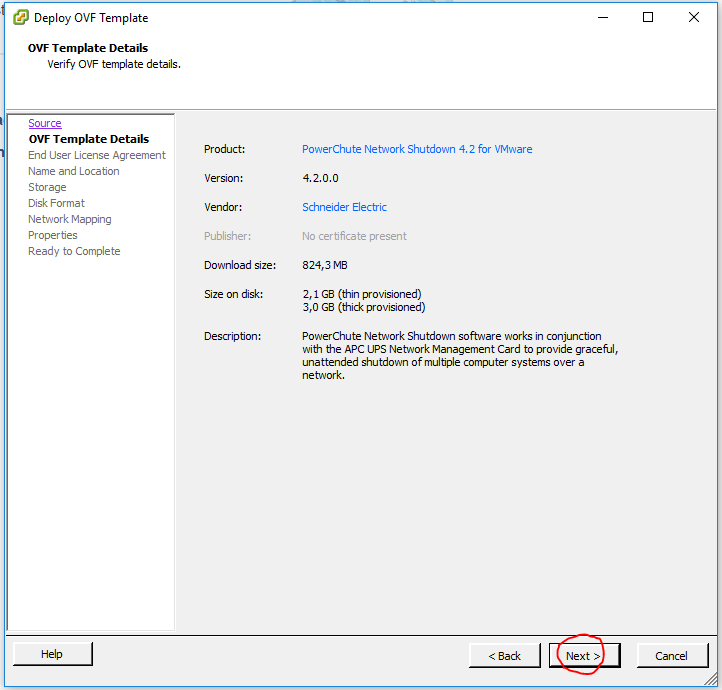This screenshot has width=722, height=690.
Task: Click the Version: label
Action: [223, 178]
